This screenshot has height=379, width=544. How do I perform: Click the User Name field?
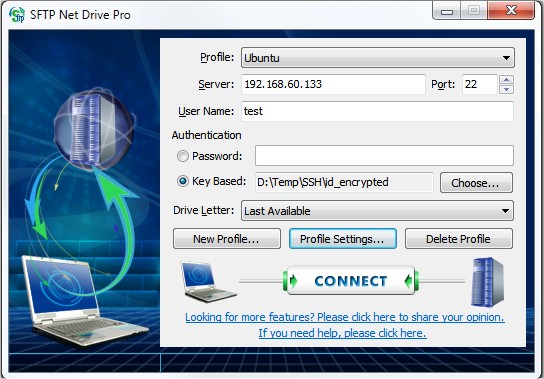click(377, 111)
